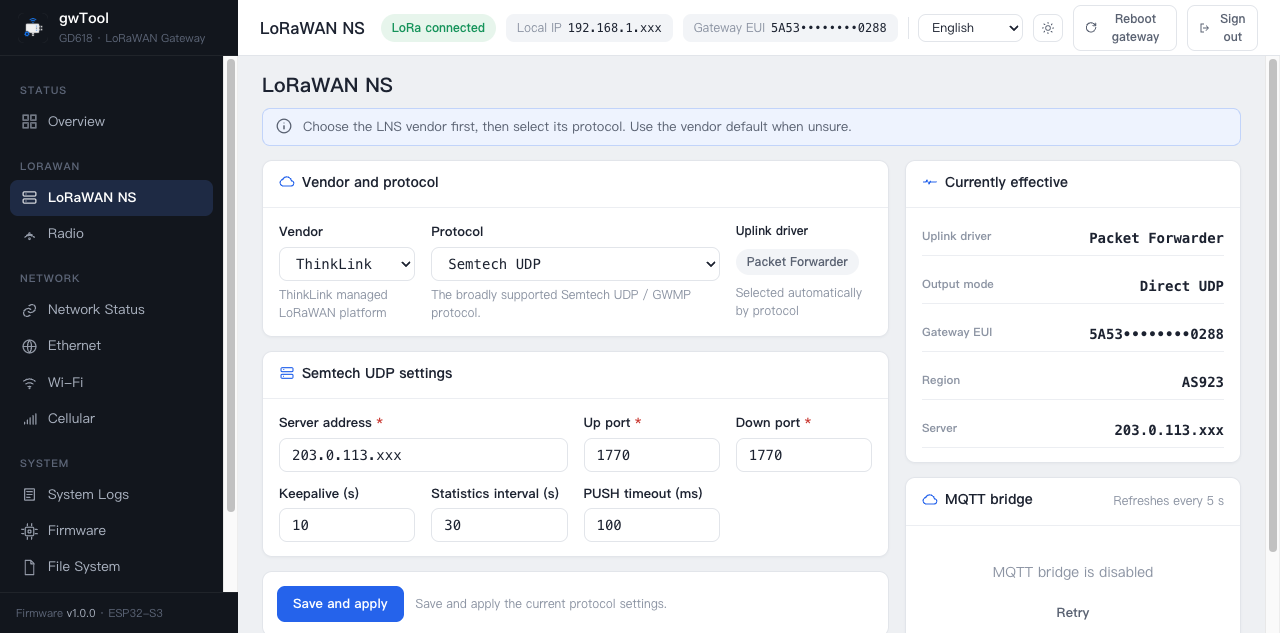
Task: Click the Ethernet globe icon in sidebar
Action: coord(29,345)
